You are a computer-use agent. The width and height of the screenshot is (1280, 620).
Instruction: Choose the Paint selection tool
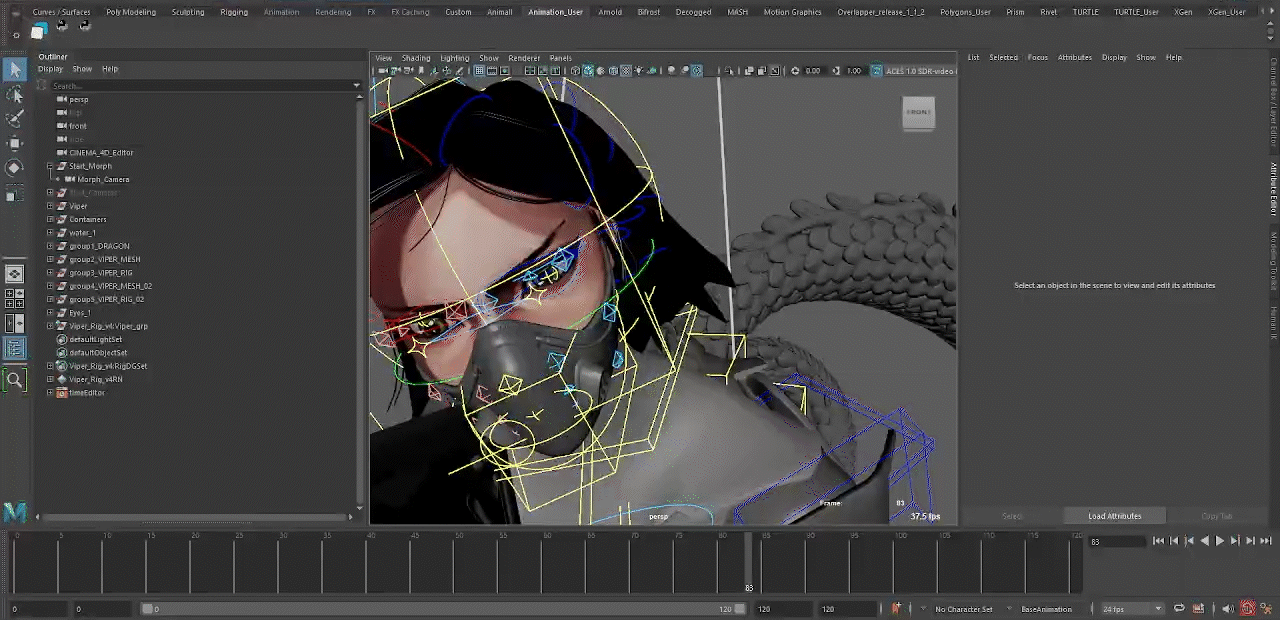coord(15,119)
